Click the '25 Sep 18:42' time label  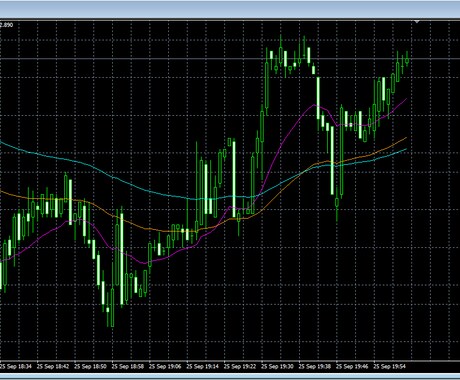53,366
